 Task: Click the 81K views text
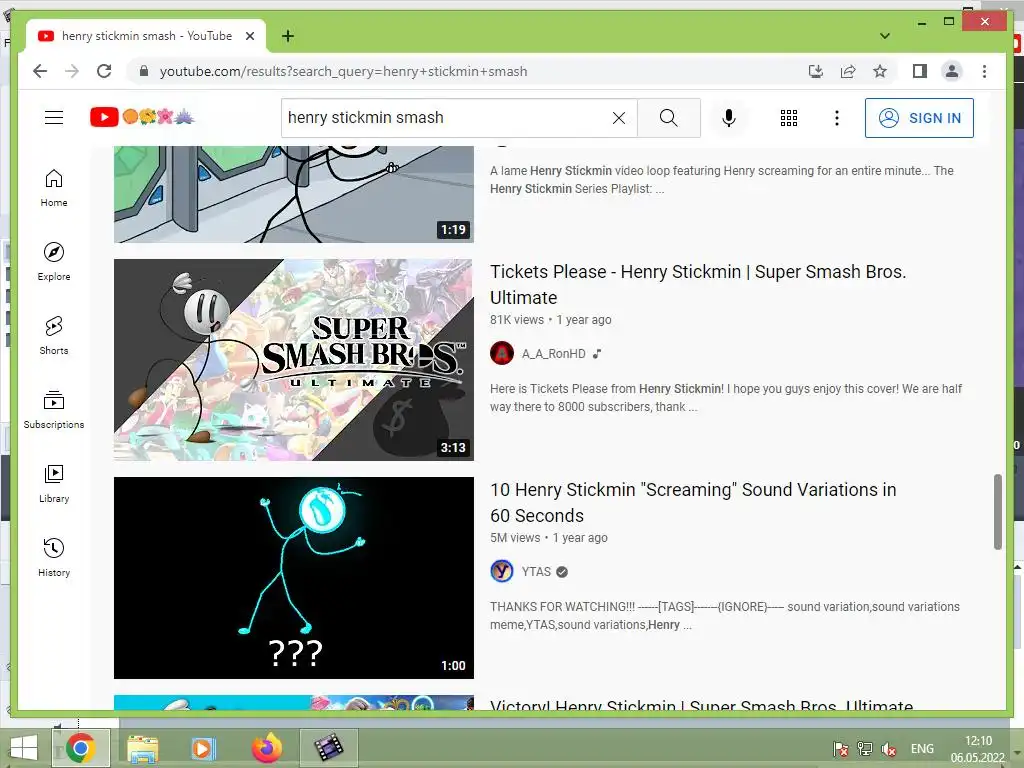coord(517,319)
